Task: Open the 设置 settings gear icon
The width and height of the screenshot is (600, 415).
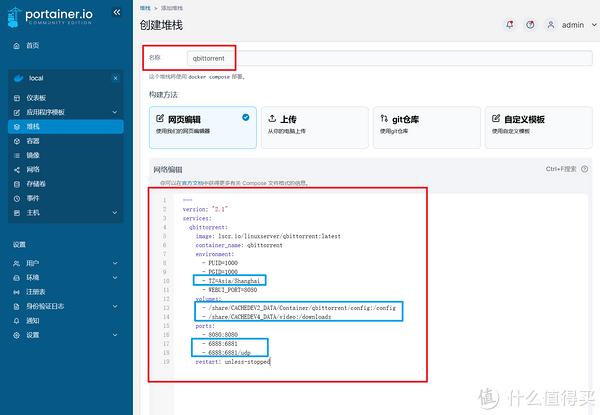Action: pos(16,335)
